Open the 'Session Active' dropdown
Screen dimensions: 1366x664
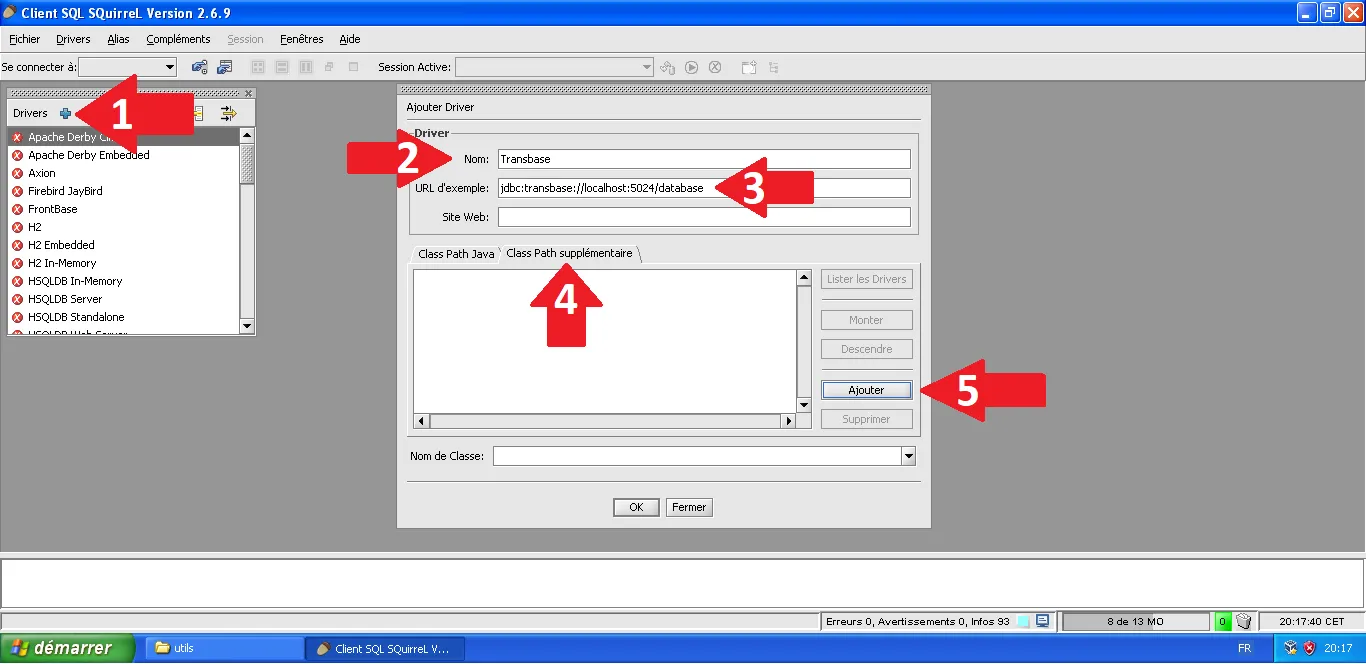pos(646,67)
